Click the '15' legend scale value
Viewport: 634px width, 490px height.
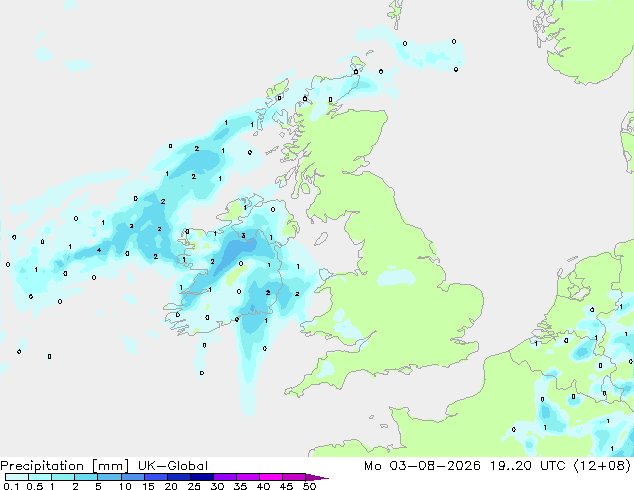pos(148,486)
